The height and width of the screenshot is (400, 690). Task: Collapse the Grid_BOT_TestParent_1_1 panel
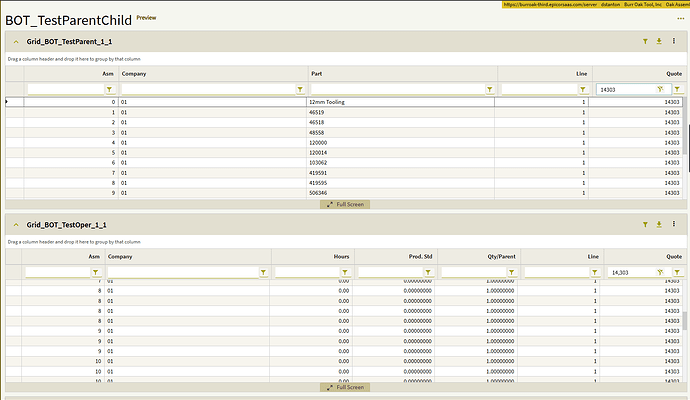click(x=17, y=42)
